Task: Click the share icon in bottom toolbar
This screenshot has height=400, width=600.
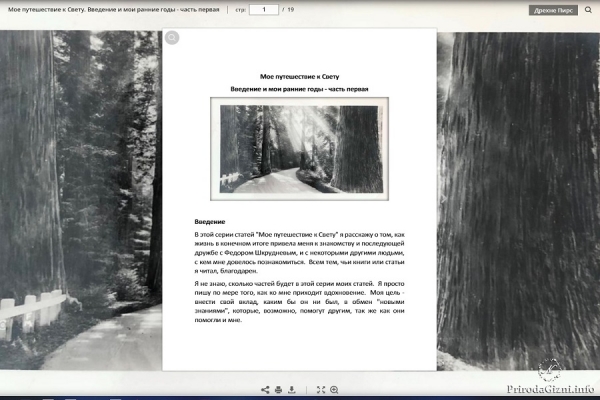Action: pyautogui.click(x=265, y=390)
